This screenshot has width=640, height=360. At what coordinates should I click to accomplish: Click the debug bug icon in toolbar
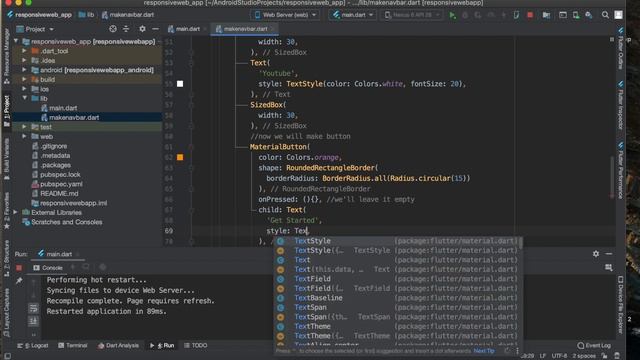465,15
